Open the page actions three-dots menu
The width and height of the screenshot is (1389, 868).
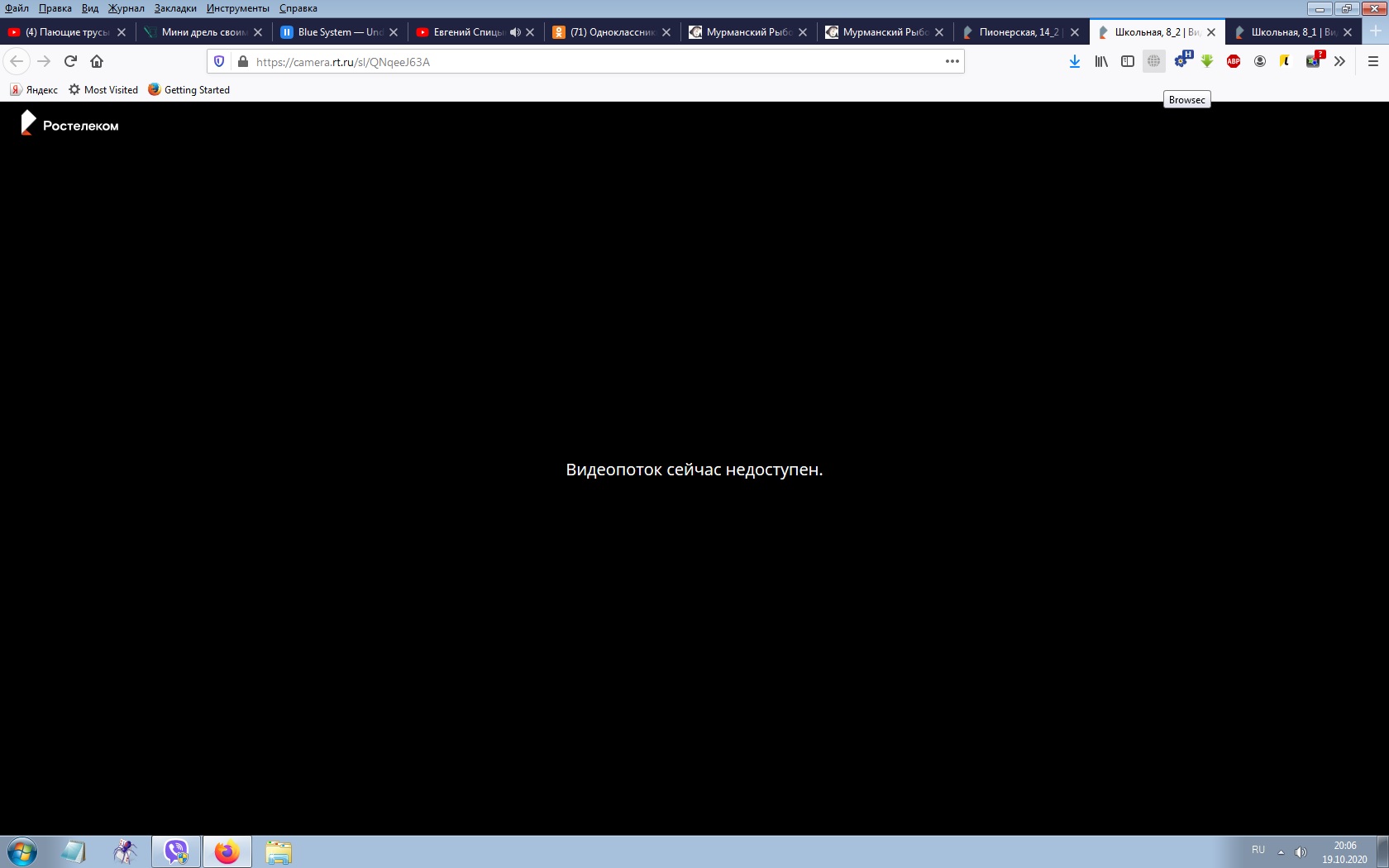(x=952, y=61)
